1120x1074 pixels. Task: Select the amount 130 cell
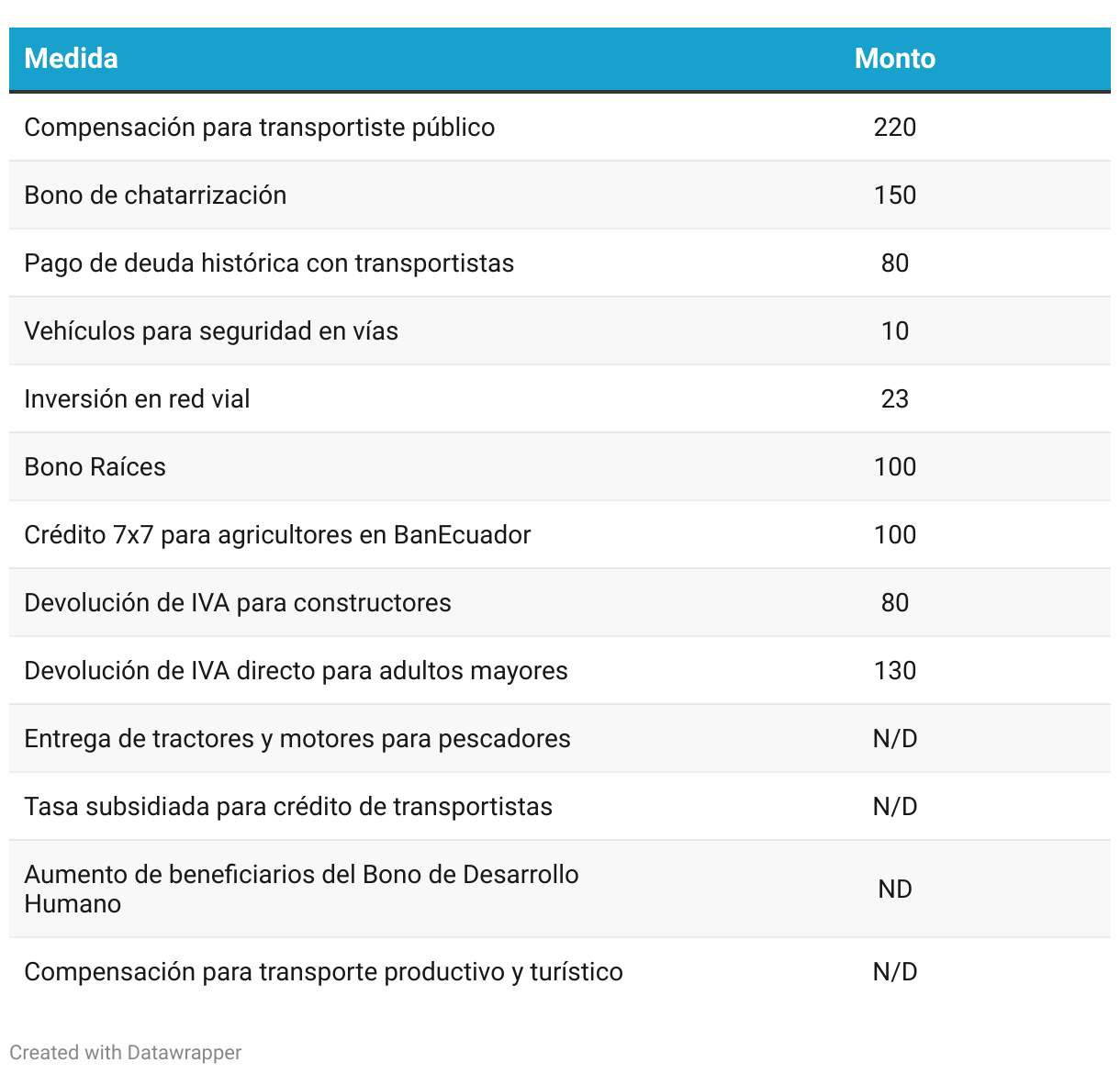coord(895,670)
